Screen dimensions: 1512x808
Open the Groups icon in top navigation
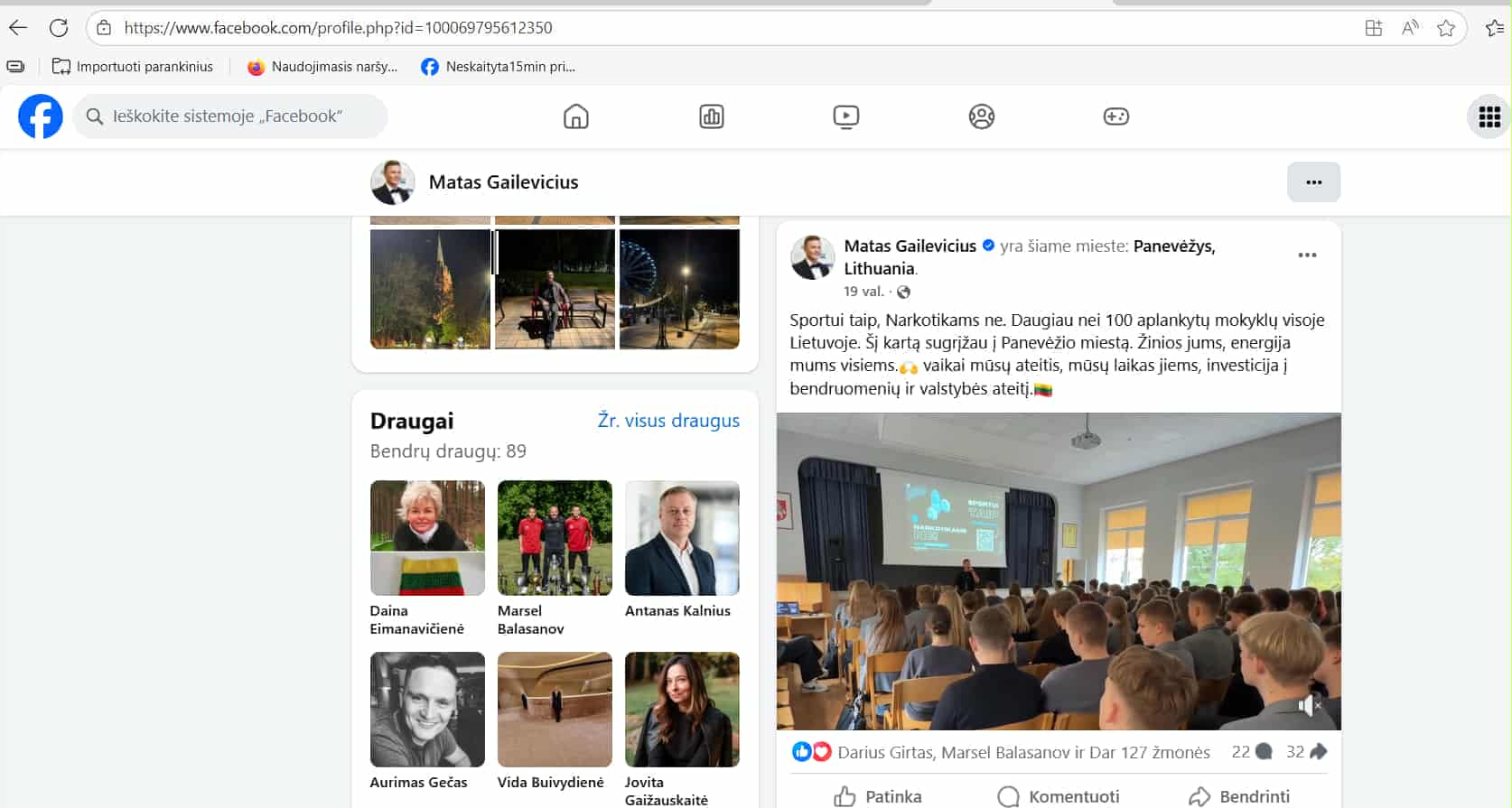[x=982, y=116]
